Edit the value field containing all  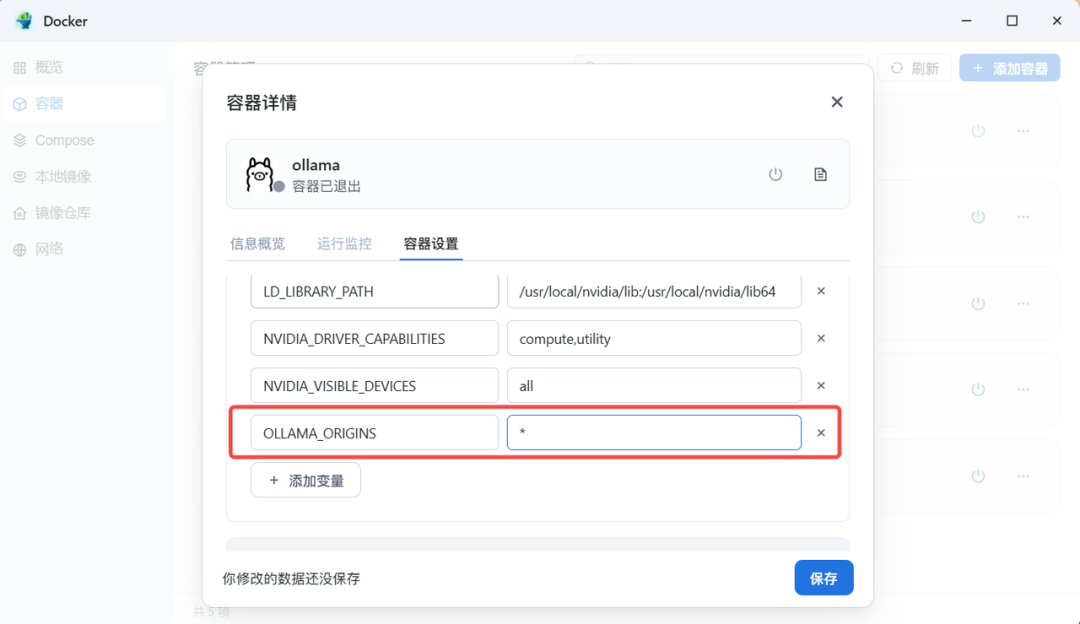(654, 386)
